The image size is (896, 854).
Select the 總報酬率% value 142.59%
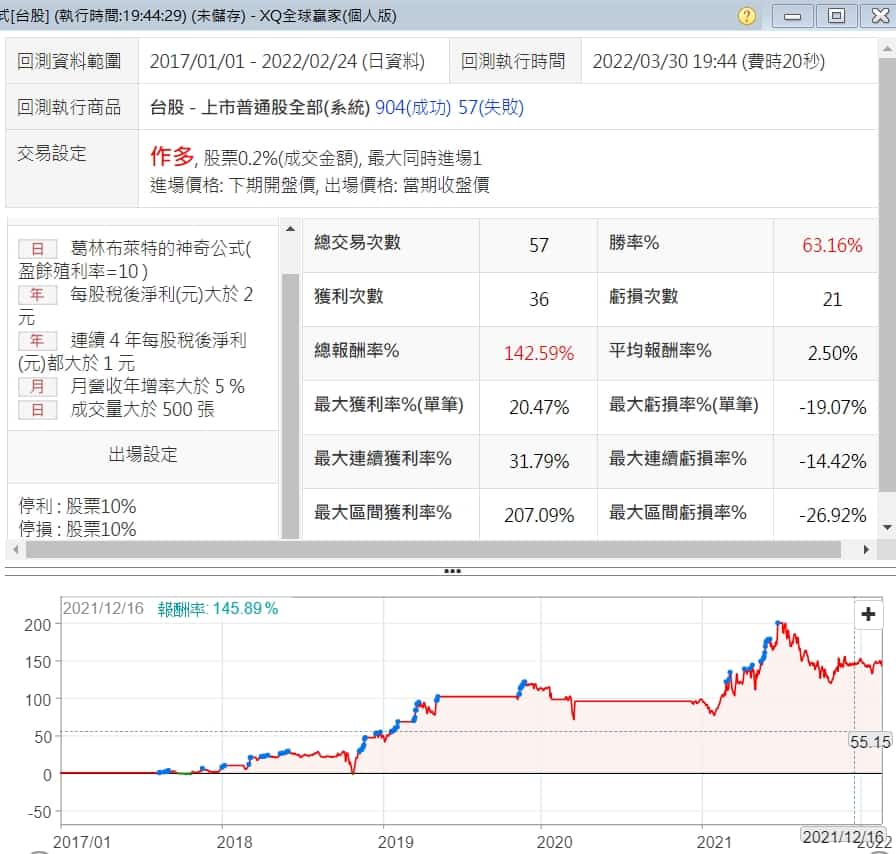coord(539,353)
